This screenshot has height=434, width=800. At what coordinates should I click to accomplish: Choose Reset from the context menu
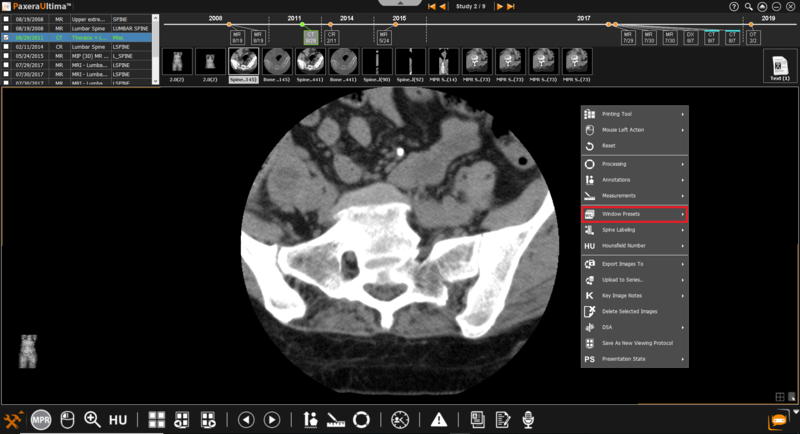[x=634, y=146]
